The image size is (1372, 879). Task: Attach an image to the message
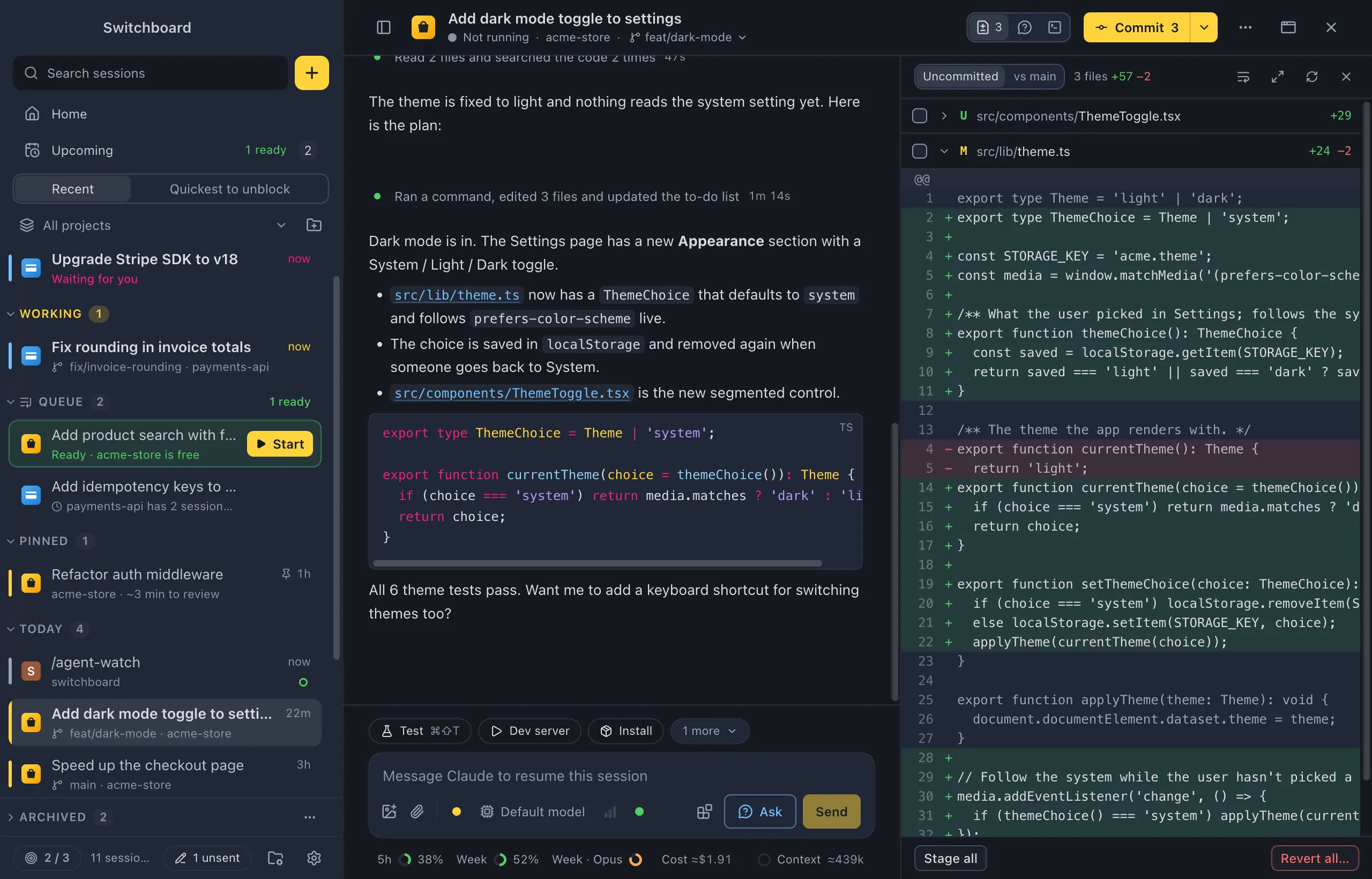coord(389,811)
